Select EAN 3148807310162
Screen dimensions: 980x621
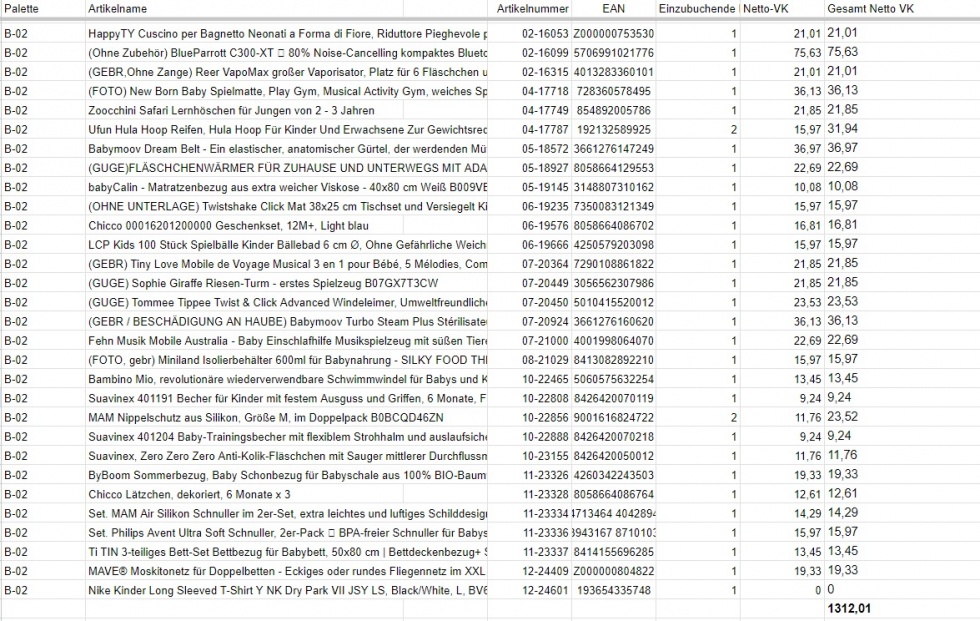(x=613, y=187)
